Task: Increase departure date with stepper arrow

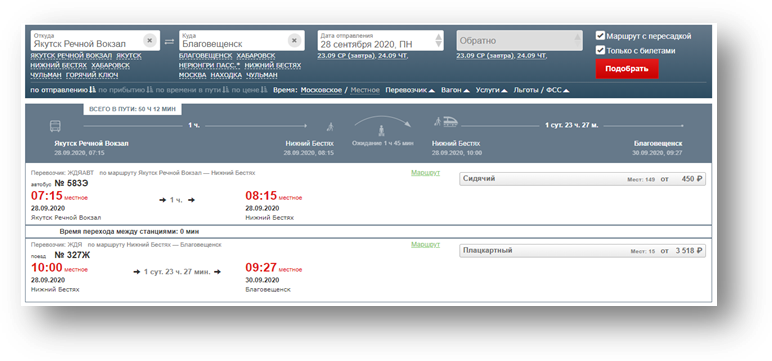Action: click(439, 36)
